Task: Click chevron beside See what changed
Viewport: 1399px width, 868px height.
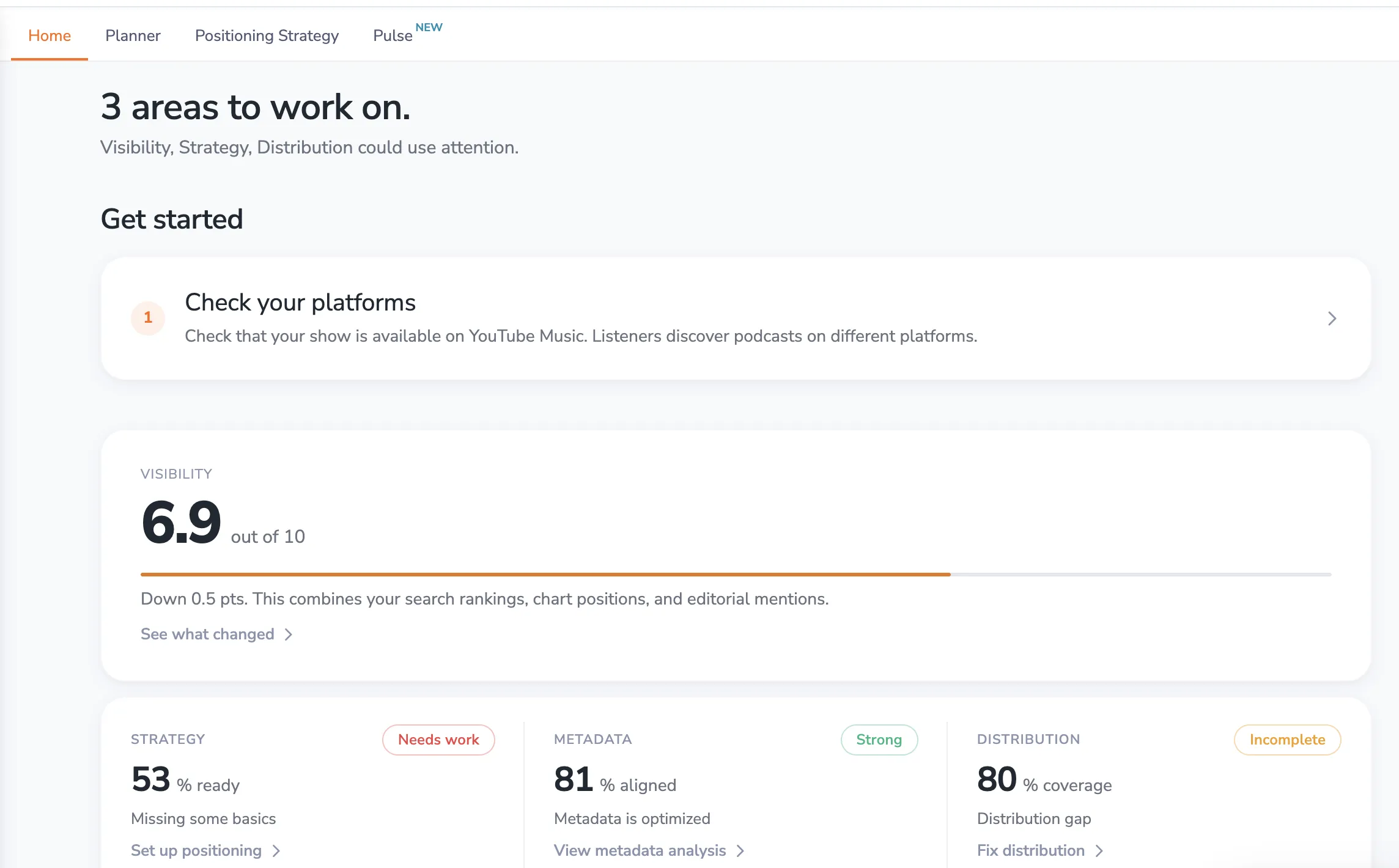Action: (x=289, y=634)
